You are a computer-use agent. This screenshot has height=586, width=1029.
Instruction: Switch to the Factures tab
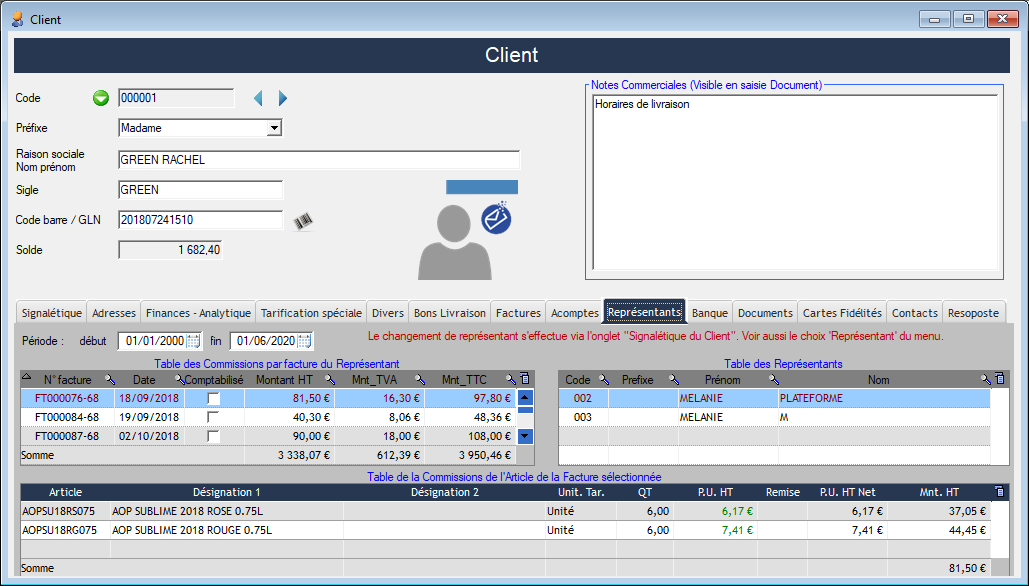[x=518, y=313]
